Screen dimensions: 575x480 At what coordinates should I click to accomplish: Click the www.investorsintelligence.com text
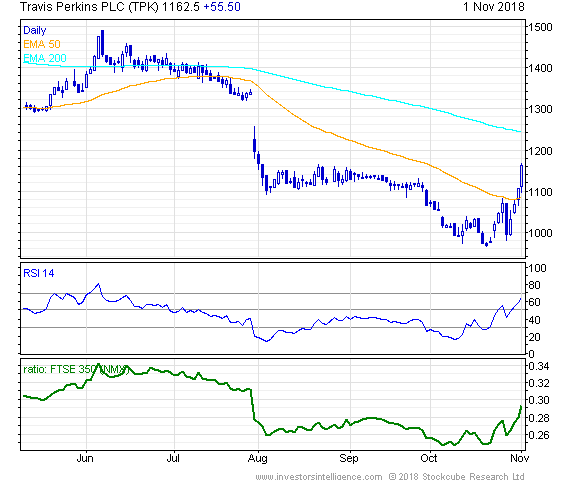[319, 476]
